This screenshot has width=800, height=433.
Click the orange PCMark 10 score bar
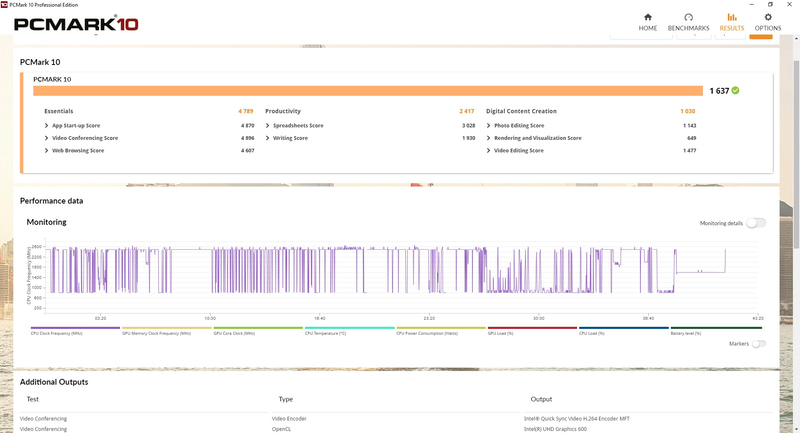[368, 90]
